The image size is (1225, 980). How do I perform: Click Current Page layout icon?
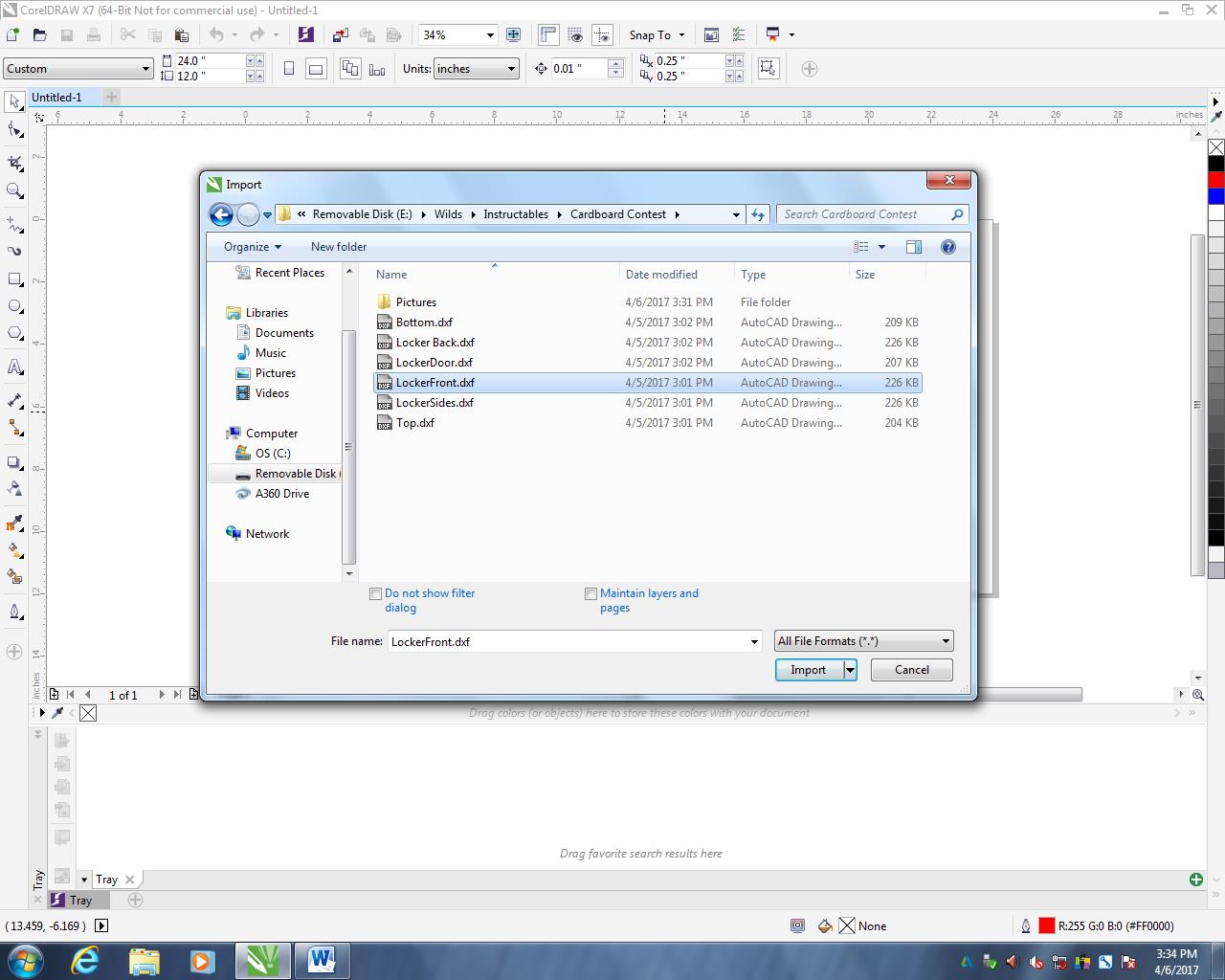pos(377,69)
